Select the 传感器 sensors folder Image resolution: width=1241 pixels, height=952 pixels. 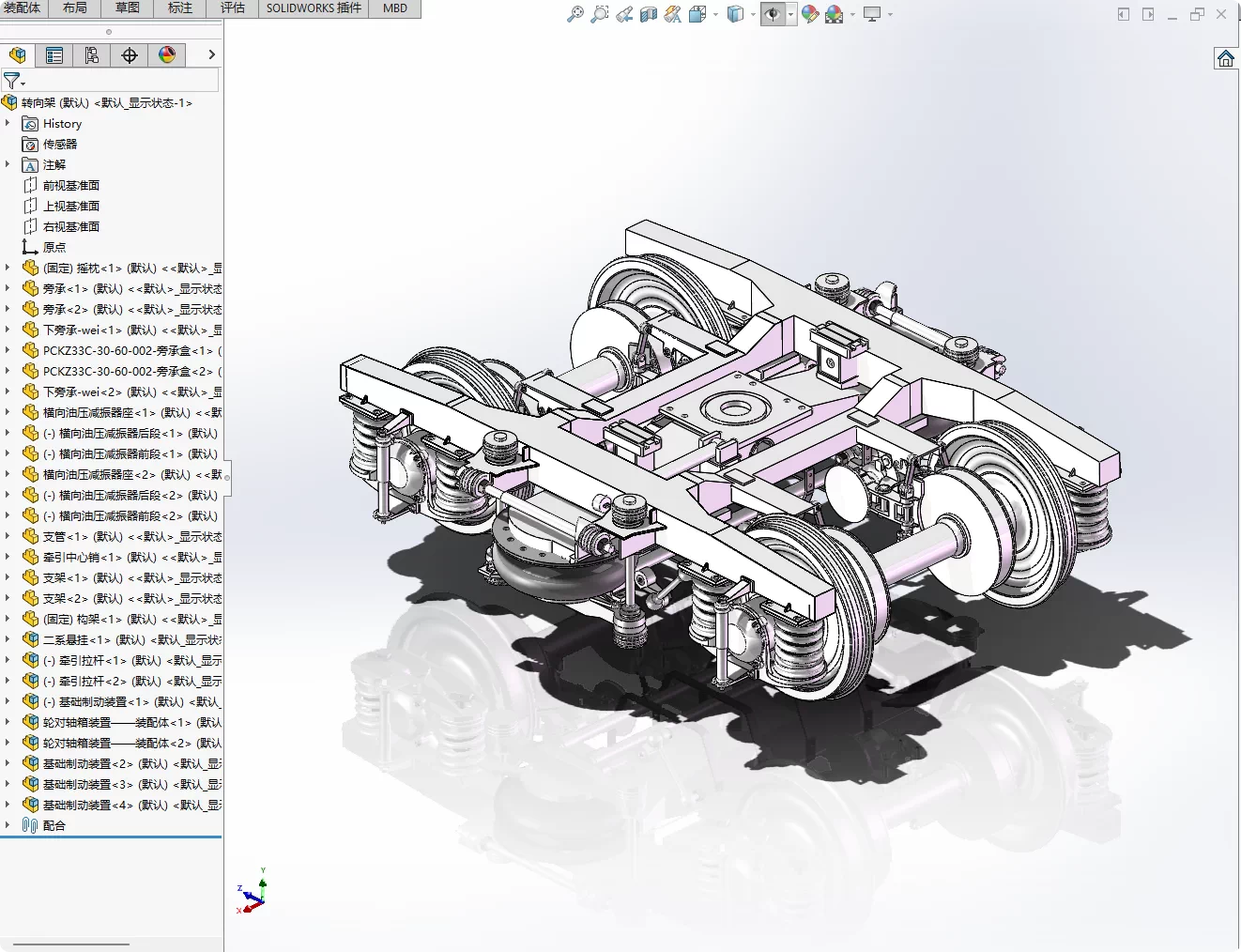pyautogui.click(x=50, y=144)
